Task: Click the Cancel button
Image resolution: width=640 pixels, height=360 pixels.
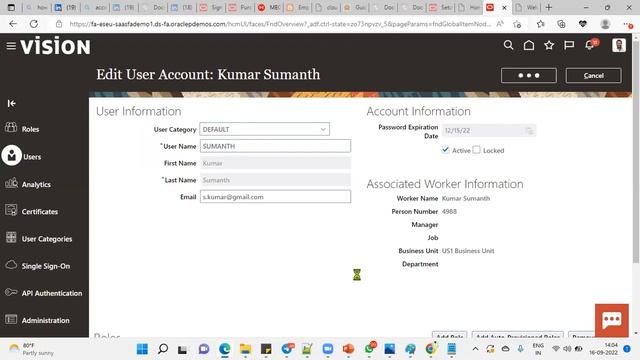Action: 593,76
